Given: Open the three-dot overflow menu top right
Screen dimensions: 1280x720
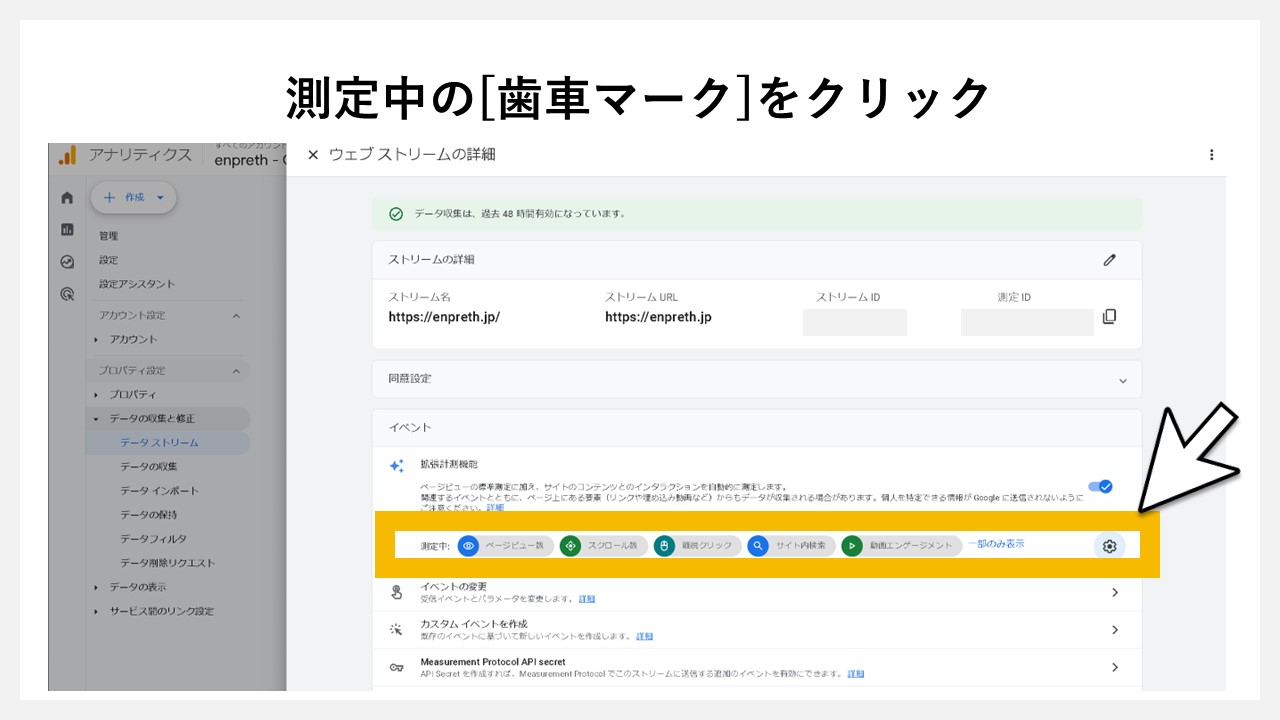Looking at the screenshot, I should 1212,155.
